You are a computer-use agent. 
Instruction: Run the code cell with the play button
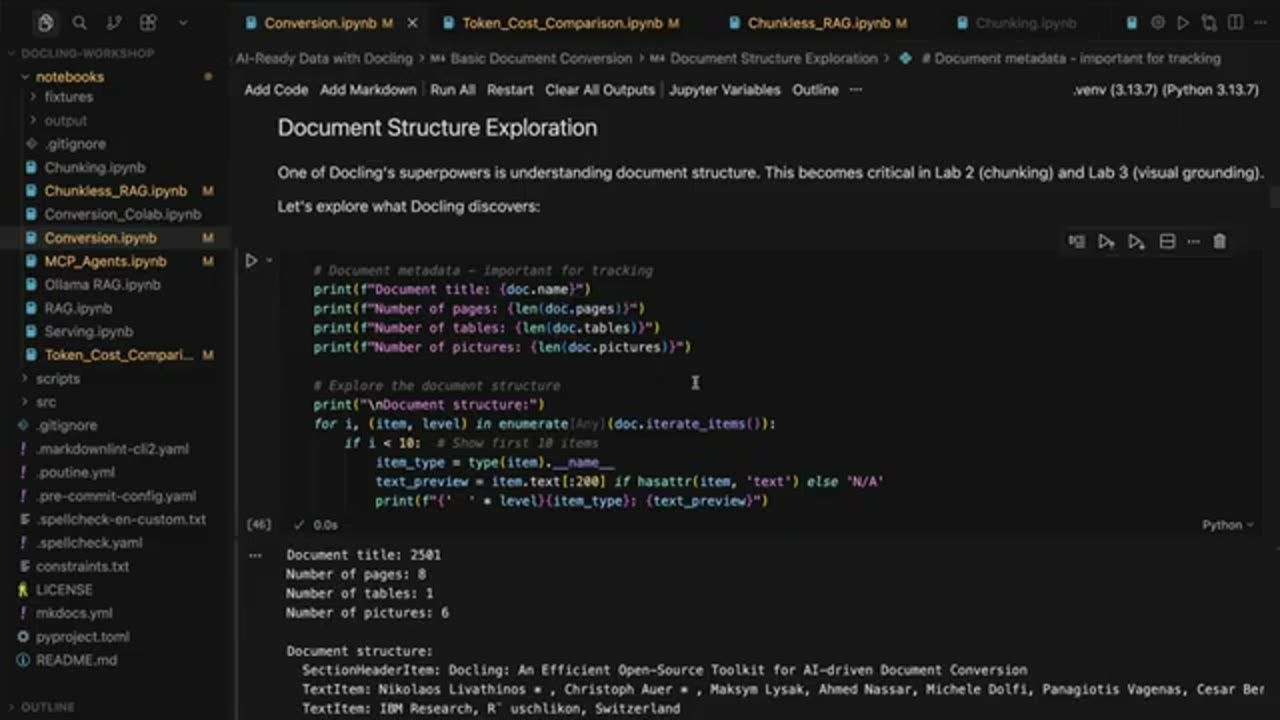point(251,261)
